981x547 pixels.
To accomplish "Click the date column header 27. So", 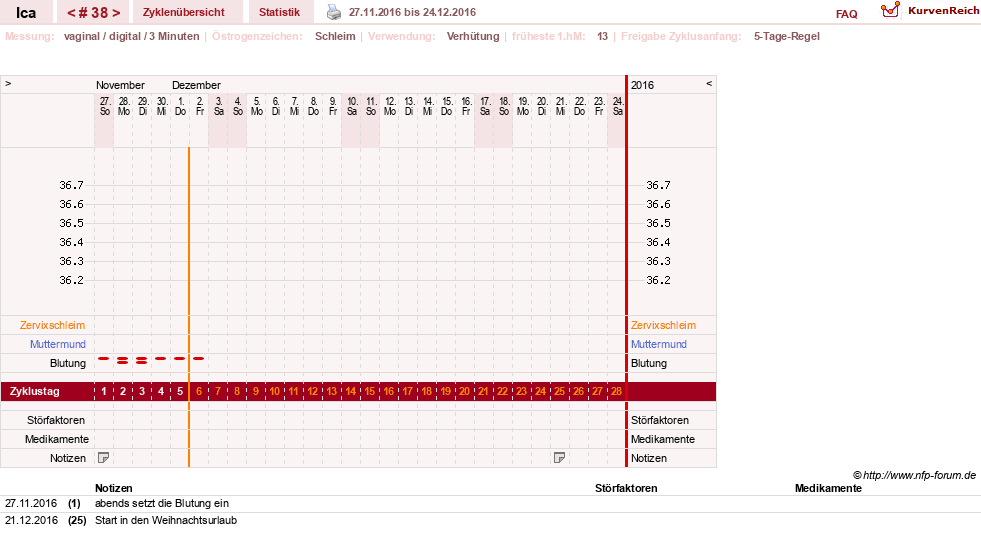I will (x=104, y=106).
